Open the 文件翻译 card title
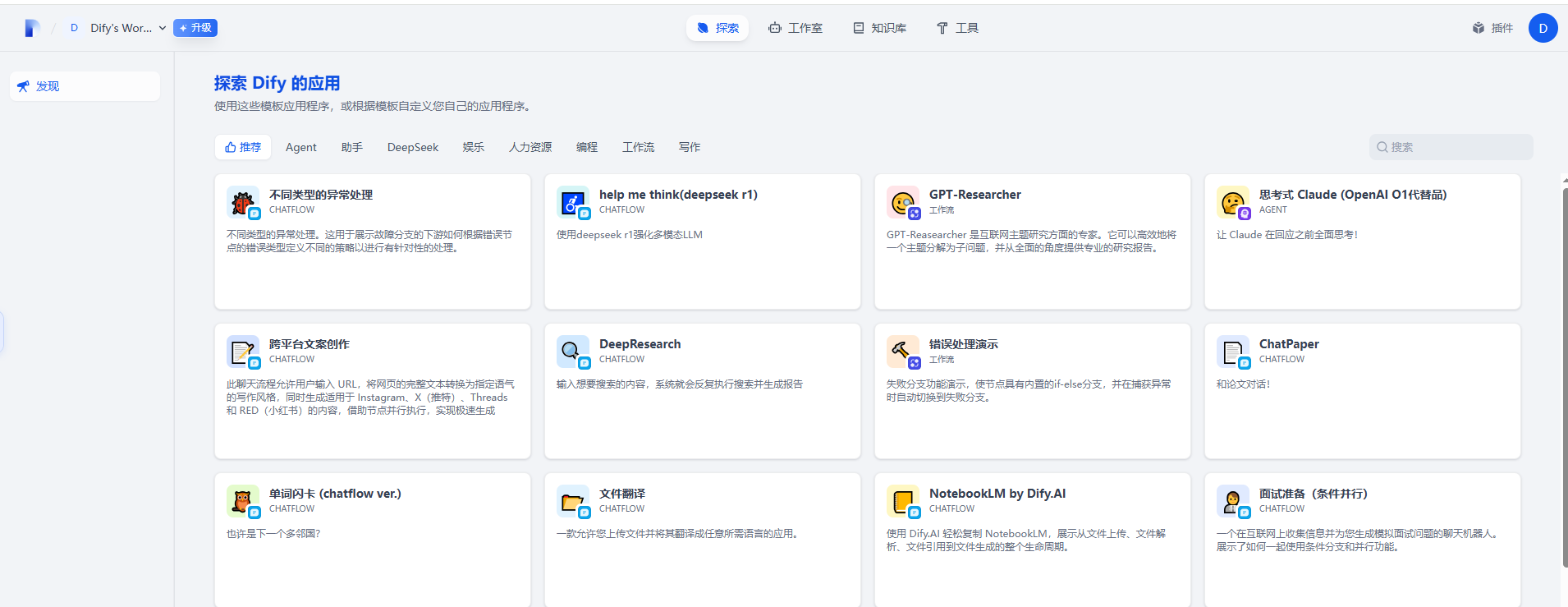Image resolution: width=1568 pixels, height=607 pixels. coord(622,494)
